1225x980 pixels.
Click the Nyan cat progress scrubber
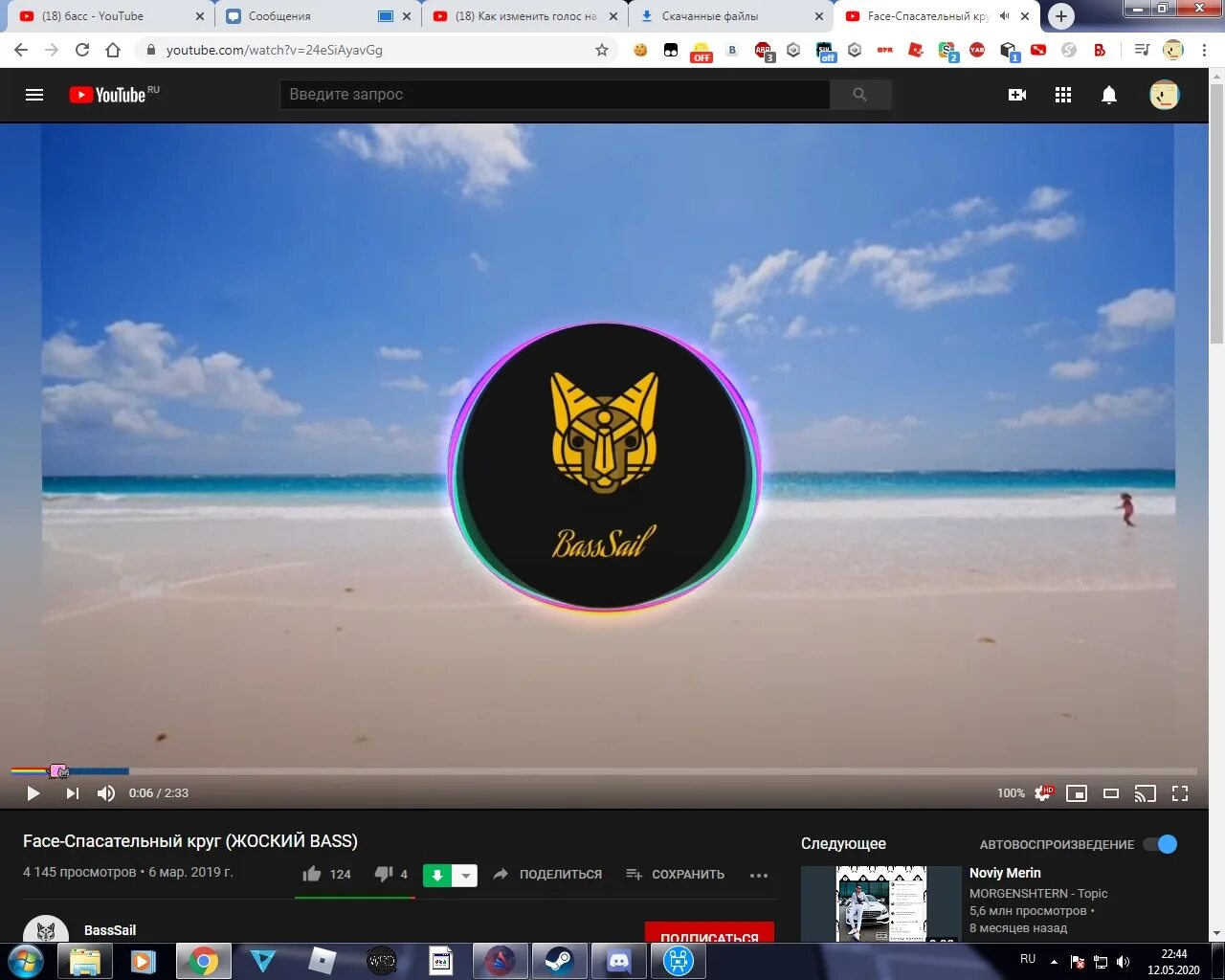(x=58, y=770)
